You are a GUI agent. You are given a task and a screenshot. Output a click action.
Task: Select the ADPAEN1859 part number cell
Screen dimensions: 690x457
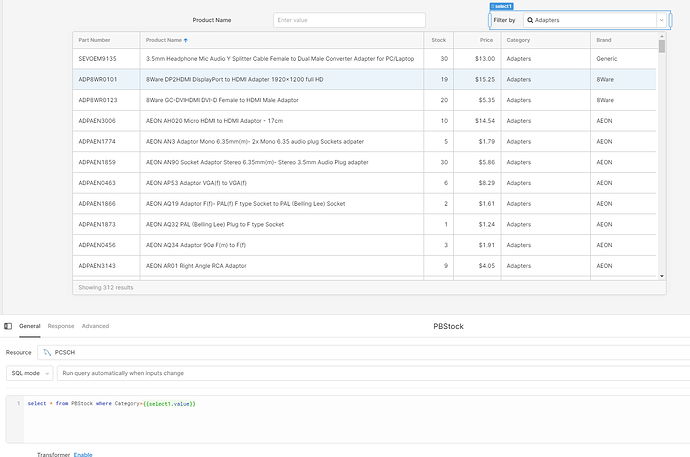[106, 162]
